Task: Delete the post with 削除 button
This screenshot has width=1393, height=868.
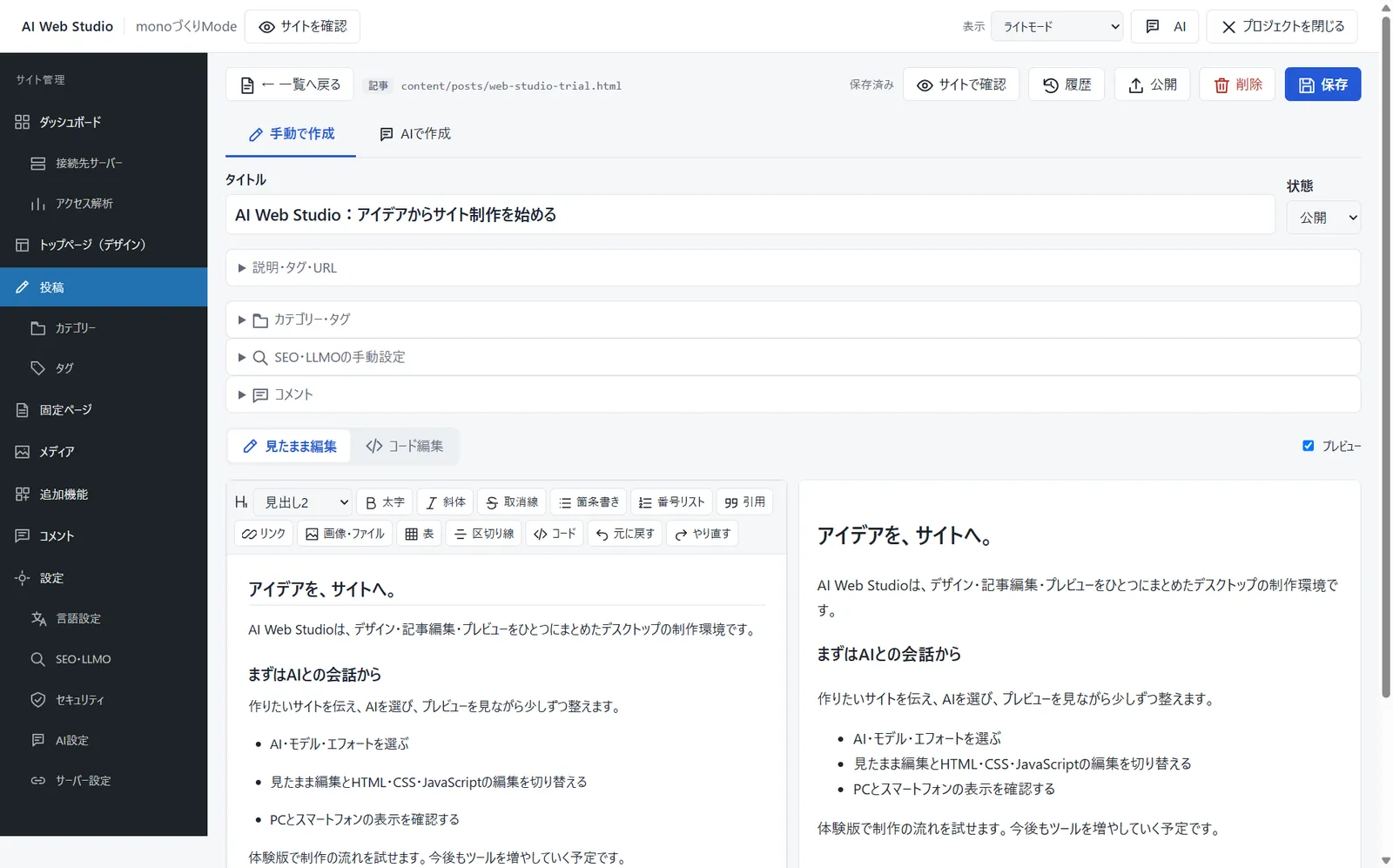Action: 1237,84
